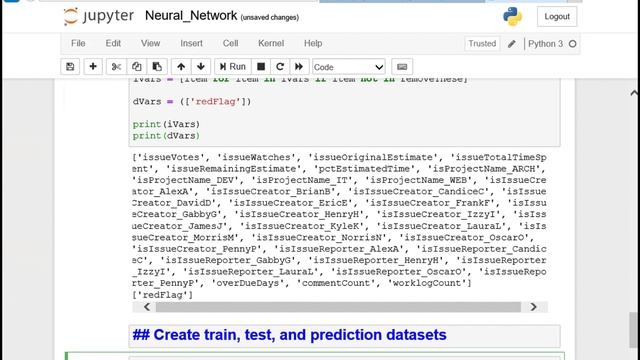Click 'worklogCount' in the output
The height and width of the screenshot is (360, 640).
tap(427, 283)
